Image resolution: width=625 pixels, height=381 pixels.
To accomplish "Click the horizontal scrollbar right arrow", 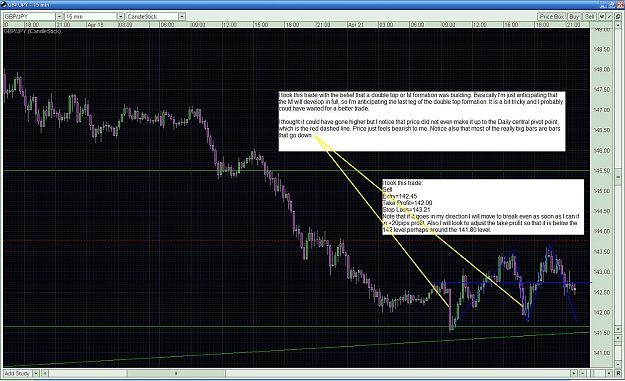I will pyautogui.click(x=574, y=373).
